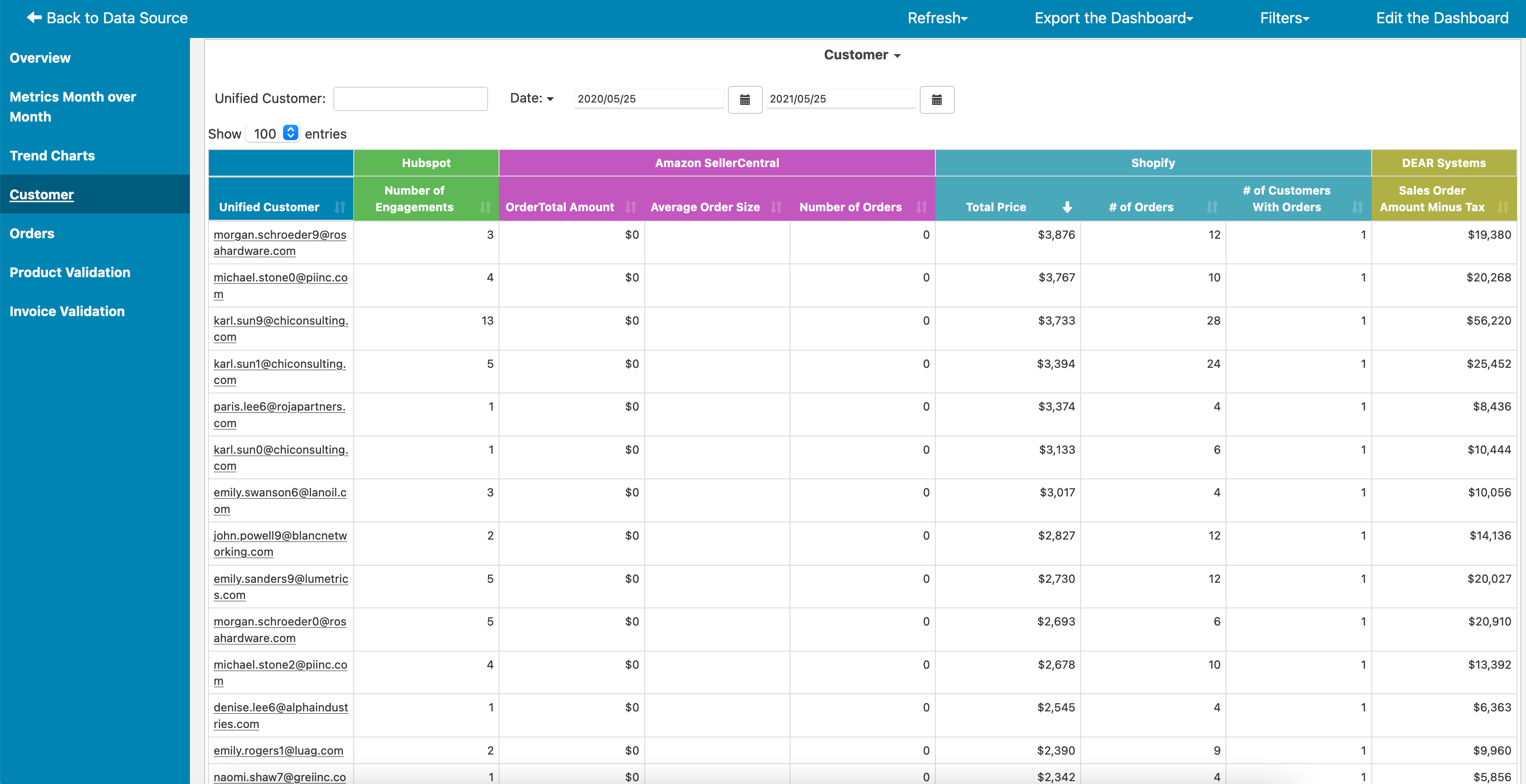
Task: Click the Unified Customer filter text field
Action: tap(411, 99)
